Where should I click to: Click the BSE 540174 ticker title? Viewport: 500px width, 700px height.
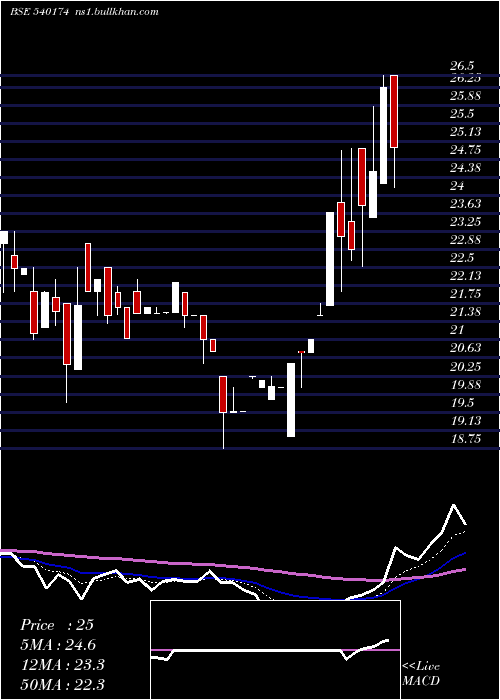(39, 12)
